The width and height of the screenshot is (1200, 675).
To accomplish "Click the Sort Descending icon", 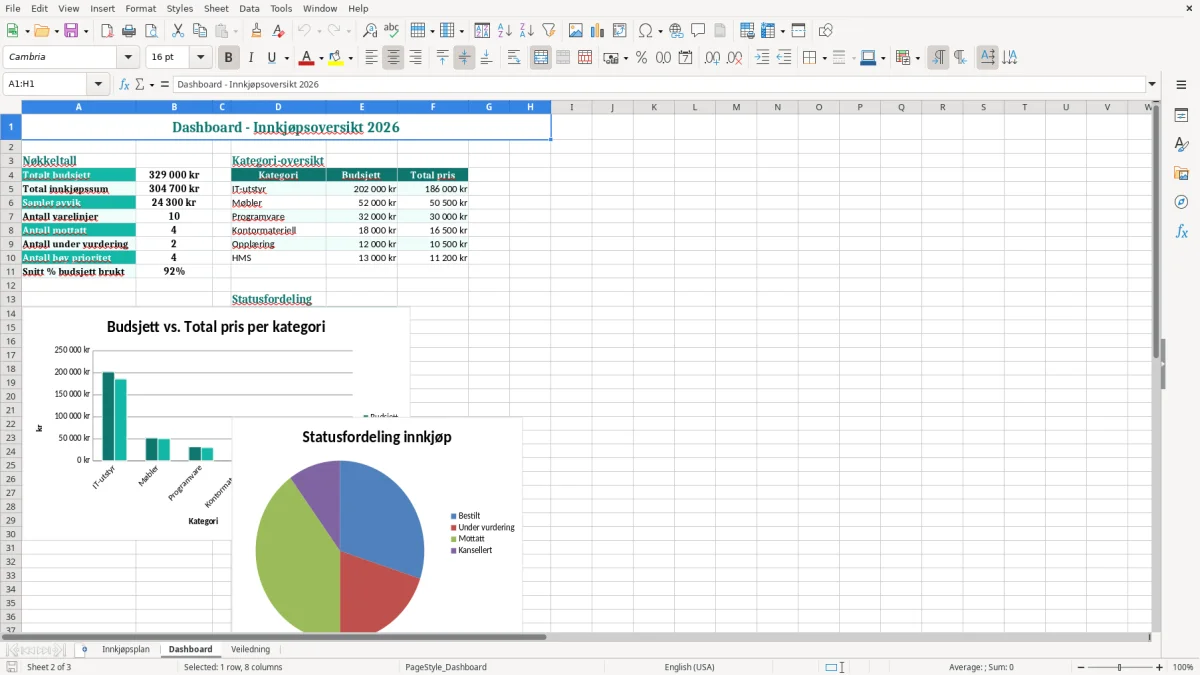I will [526, 31].
